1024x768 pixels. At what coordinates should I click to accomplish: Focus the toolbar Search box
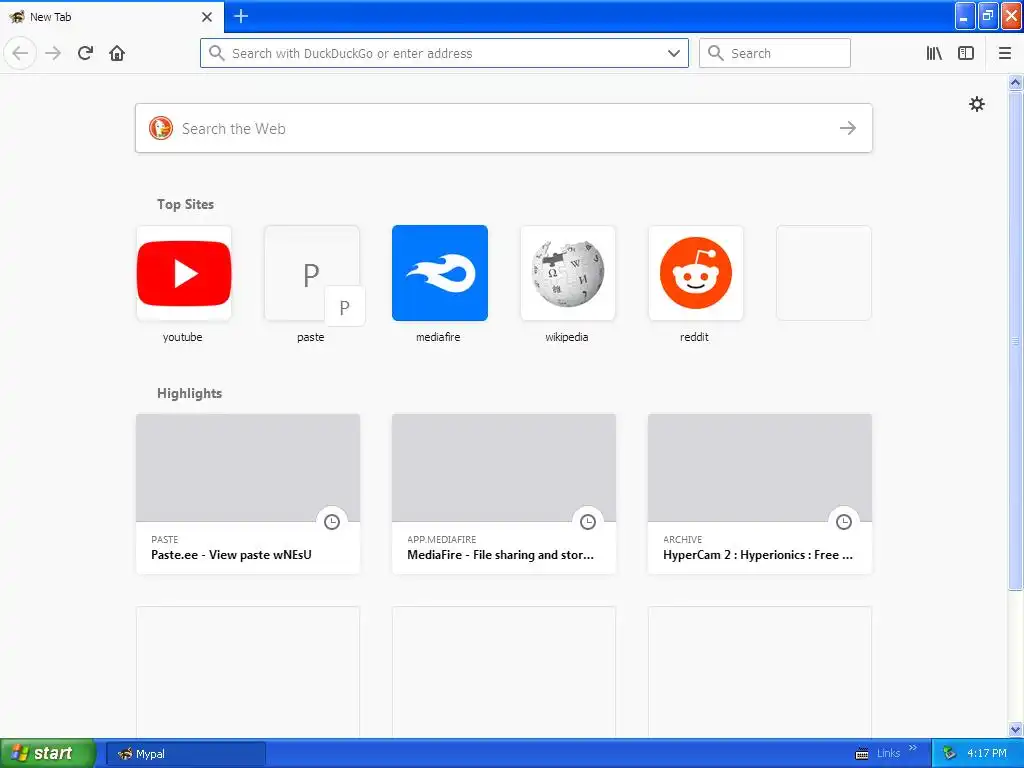pyautogui.click(x=775, y=53)
